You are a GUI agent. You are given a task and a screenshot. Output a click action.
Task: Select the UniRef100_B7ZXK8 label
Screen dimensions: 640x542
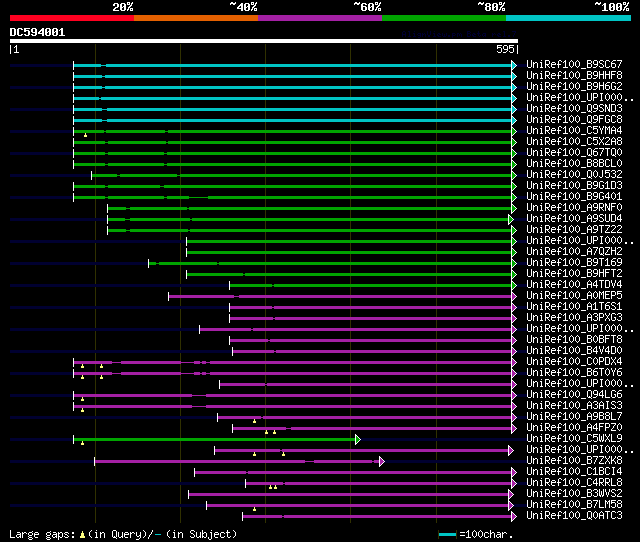tap(574, 461)
